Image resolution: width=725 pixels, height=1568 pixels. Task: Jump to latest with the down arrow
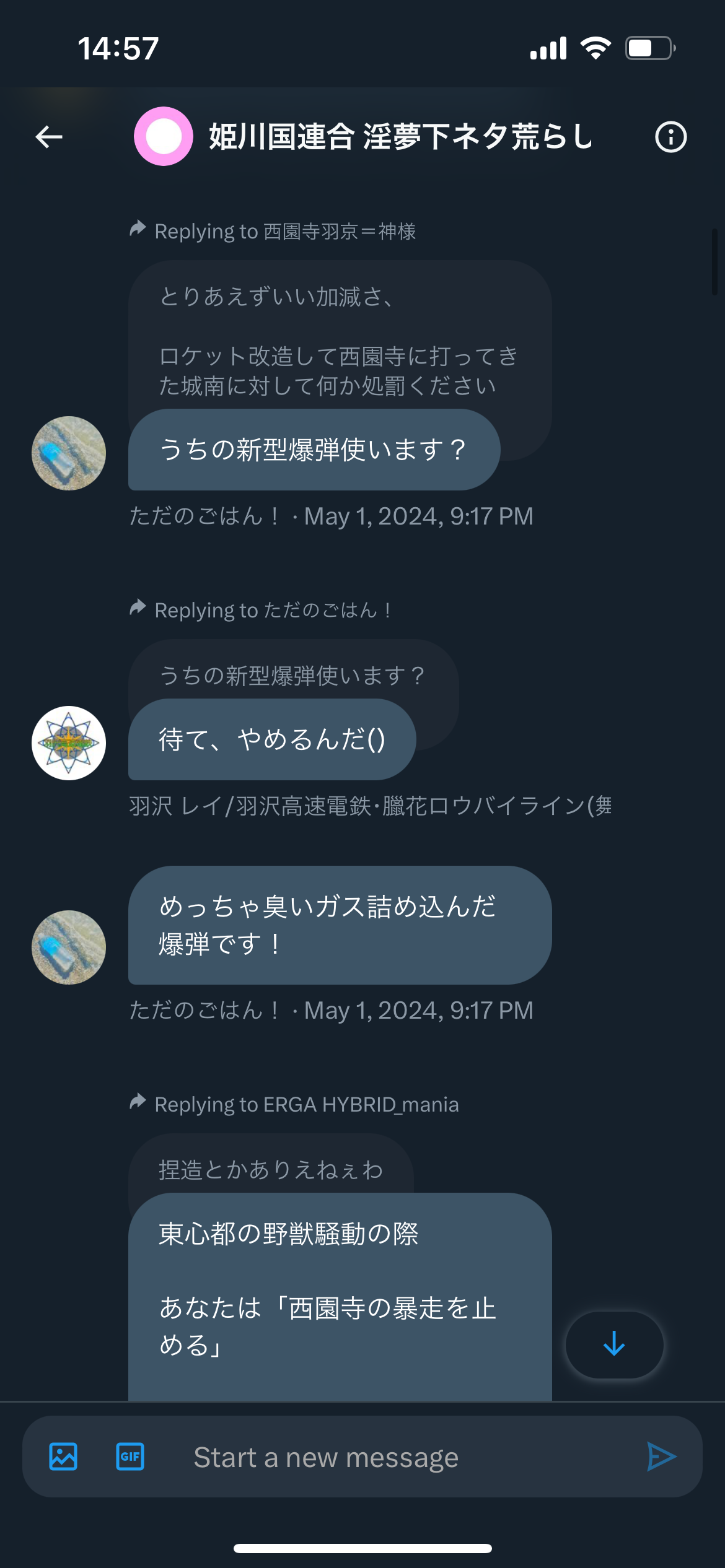[x=614, y=1344]
